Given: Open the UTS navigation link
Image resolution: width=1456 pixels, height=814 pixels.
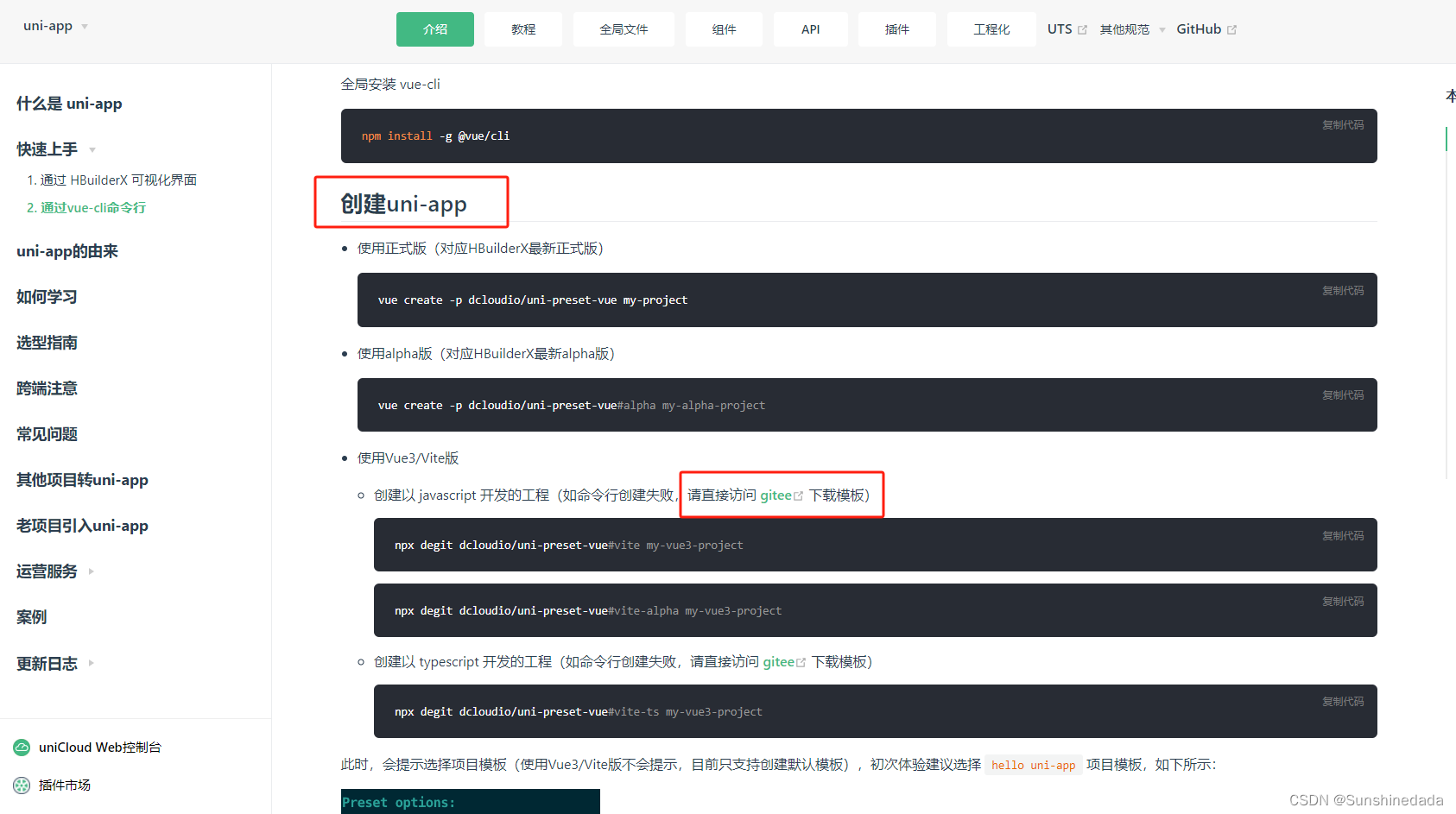Looking at the screenshot, I should click(1060, 29).
